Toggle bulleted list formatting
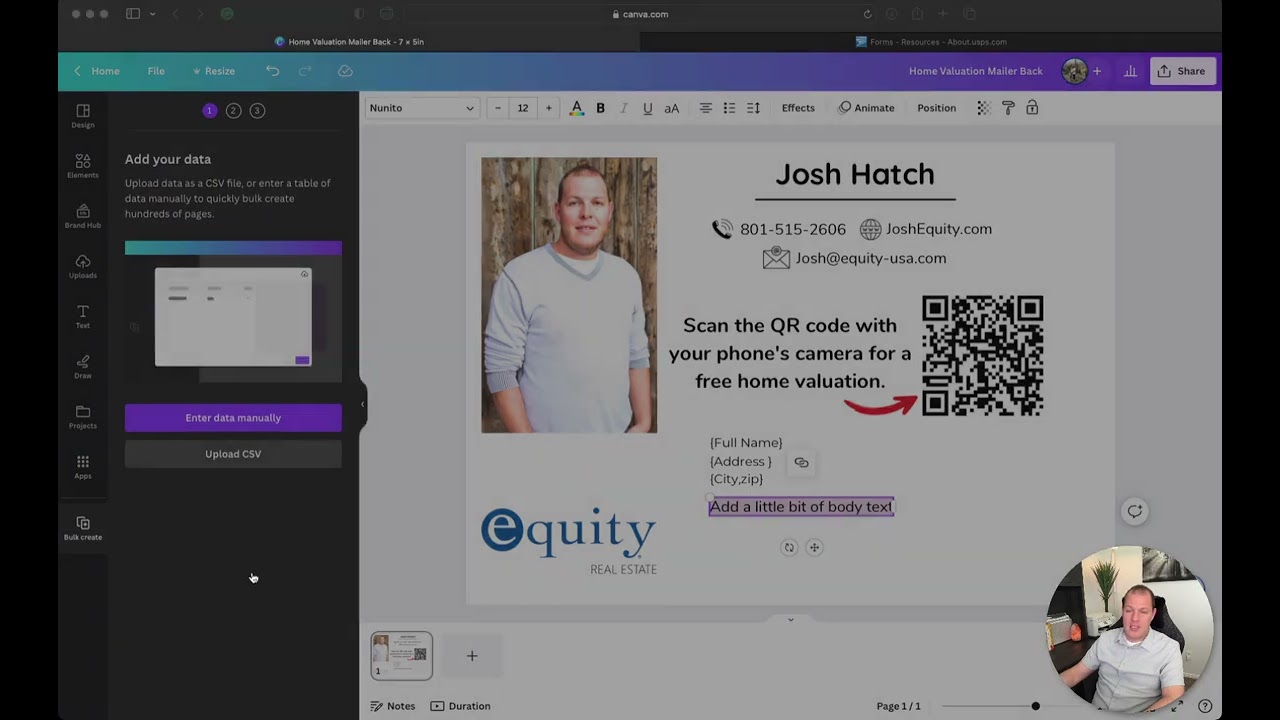The height and width of the screenshot is (720, 1280). [729, 108]
